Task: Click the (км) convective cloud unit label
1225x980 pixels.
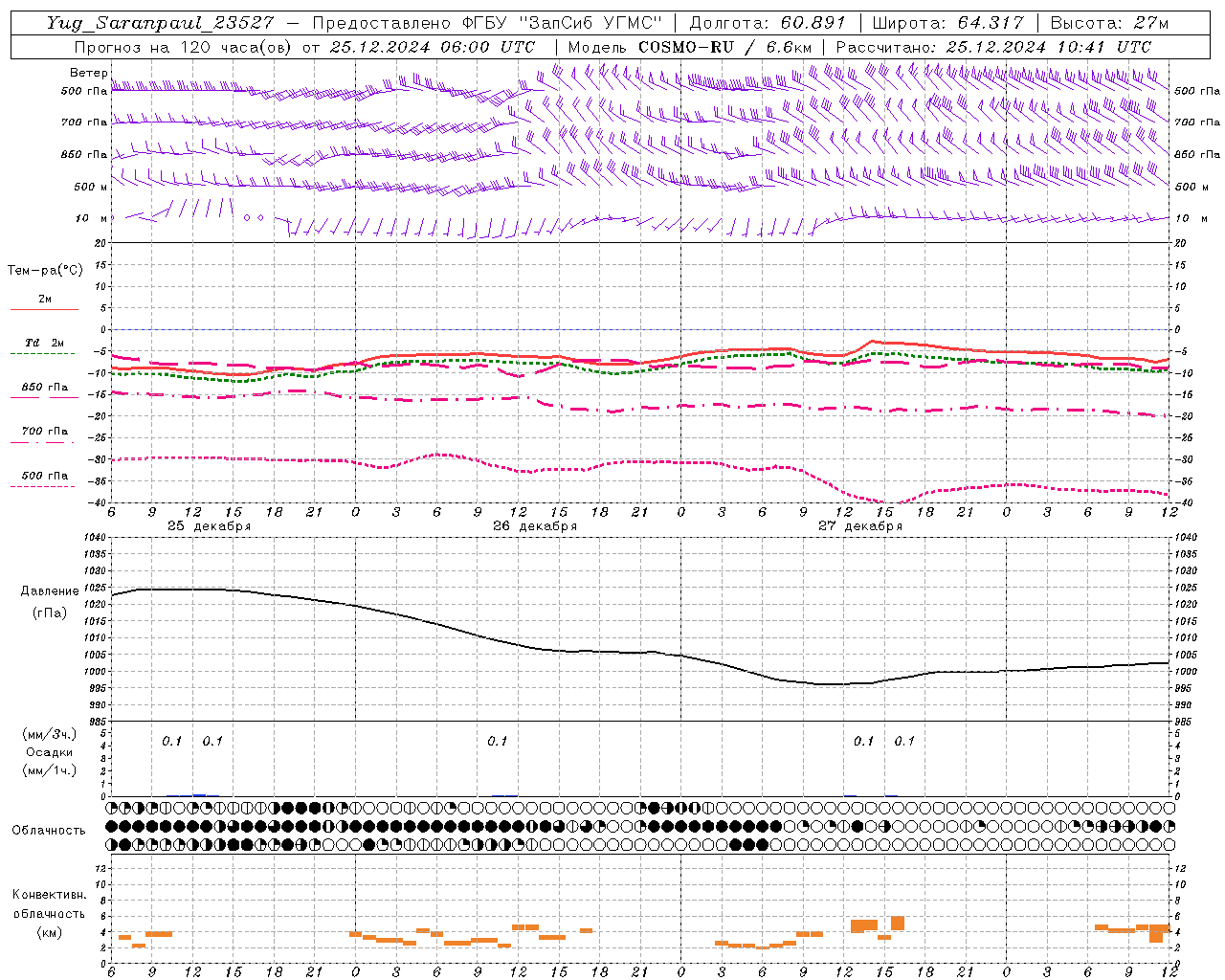Action: click(49, 932)
